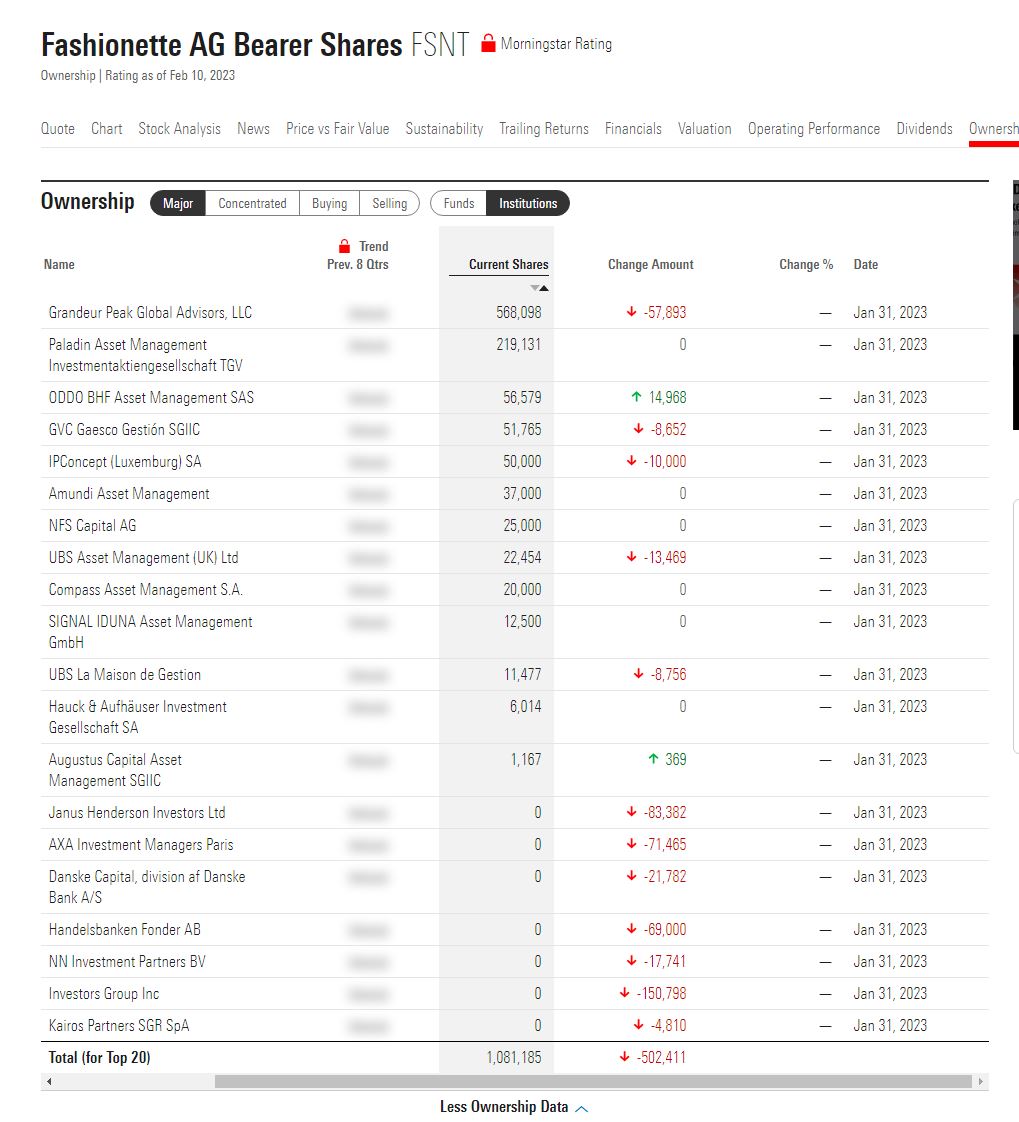1019x1122 pixels.
Task: Sort by Change Amount column header
Action: tap(650, 264)
